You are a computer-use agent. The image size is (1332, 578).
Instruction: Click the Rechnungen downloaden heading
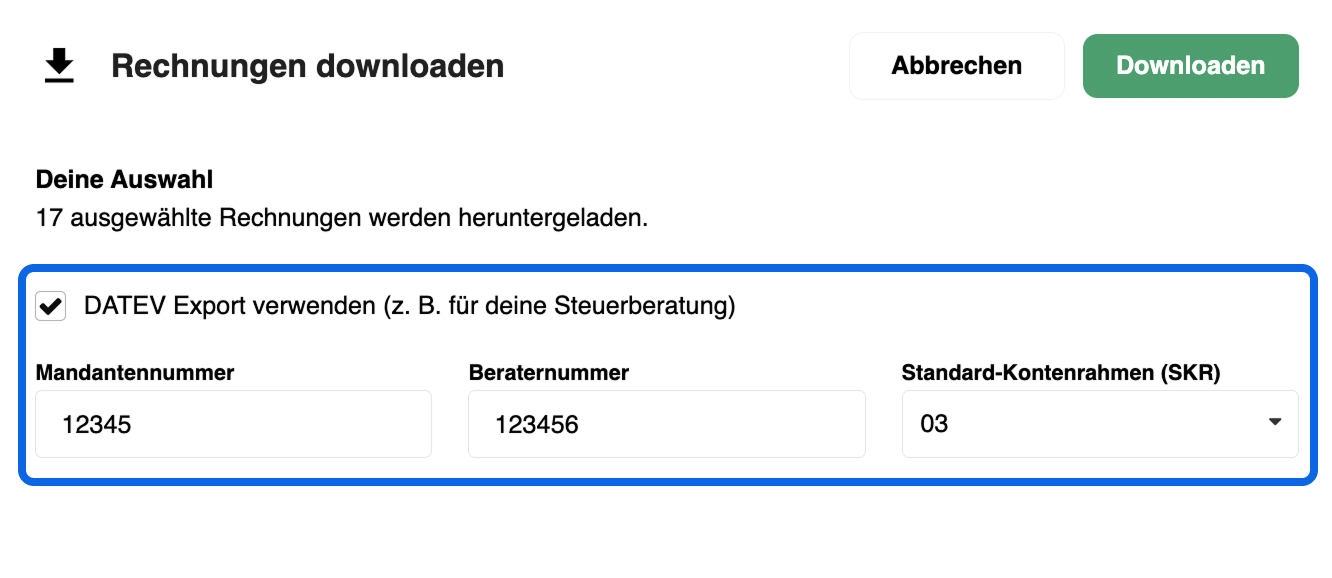308,67
